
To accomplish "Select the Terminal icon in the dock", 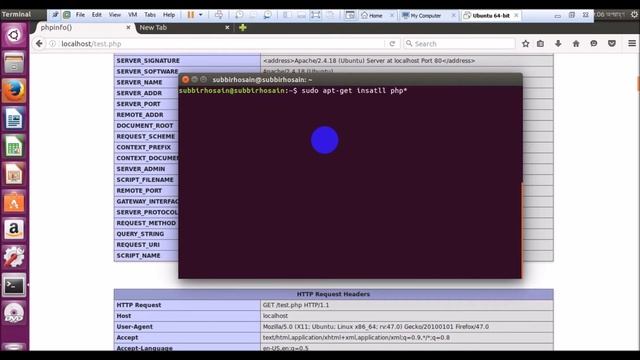I will click(x=14, y=285).
